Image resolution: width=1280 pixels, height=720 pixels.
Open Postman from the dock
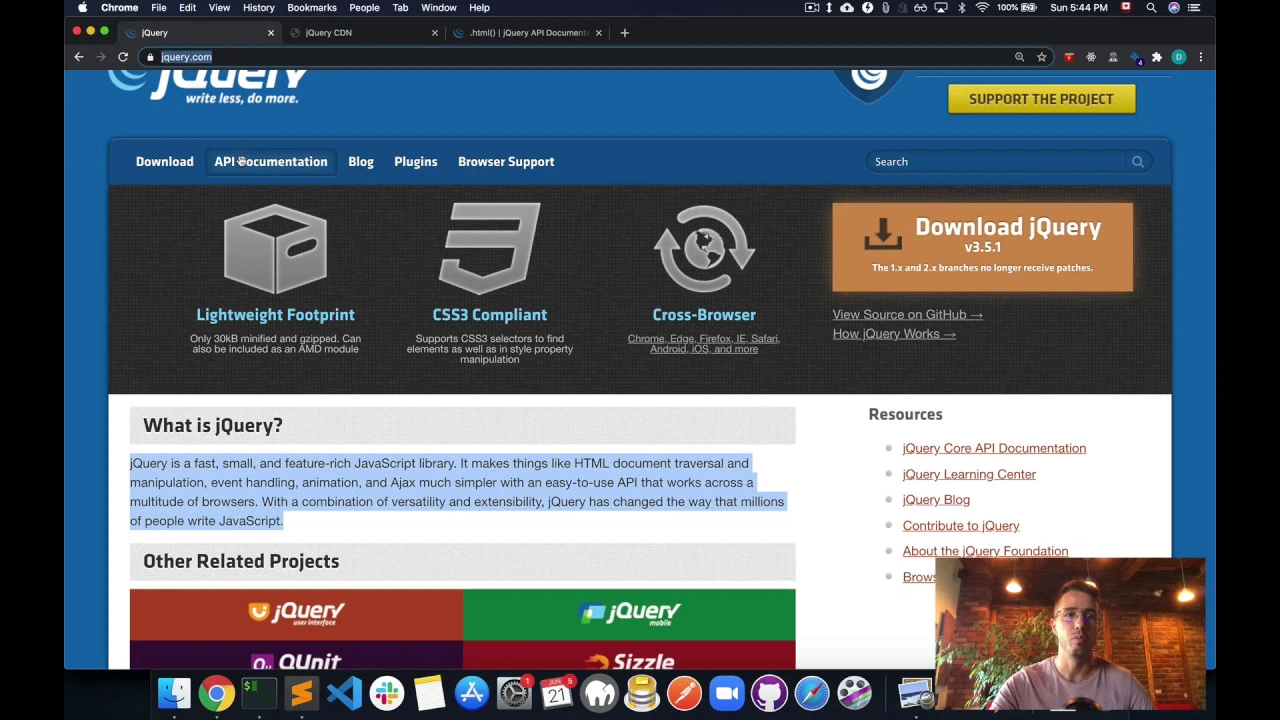tap(684, 694)
